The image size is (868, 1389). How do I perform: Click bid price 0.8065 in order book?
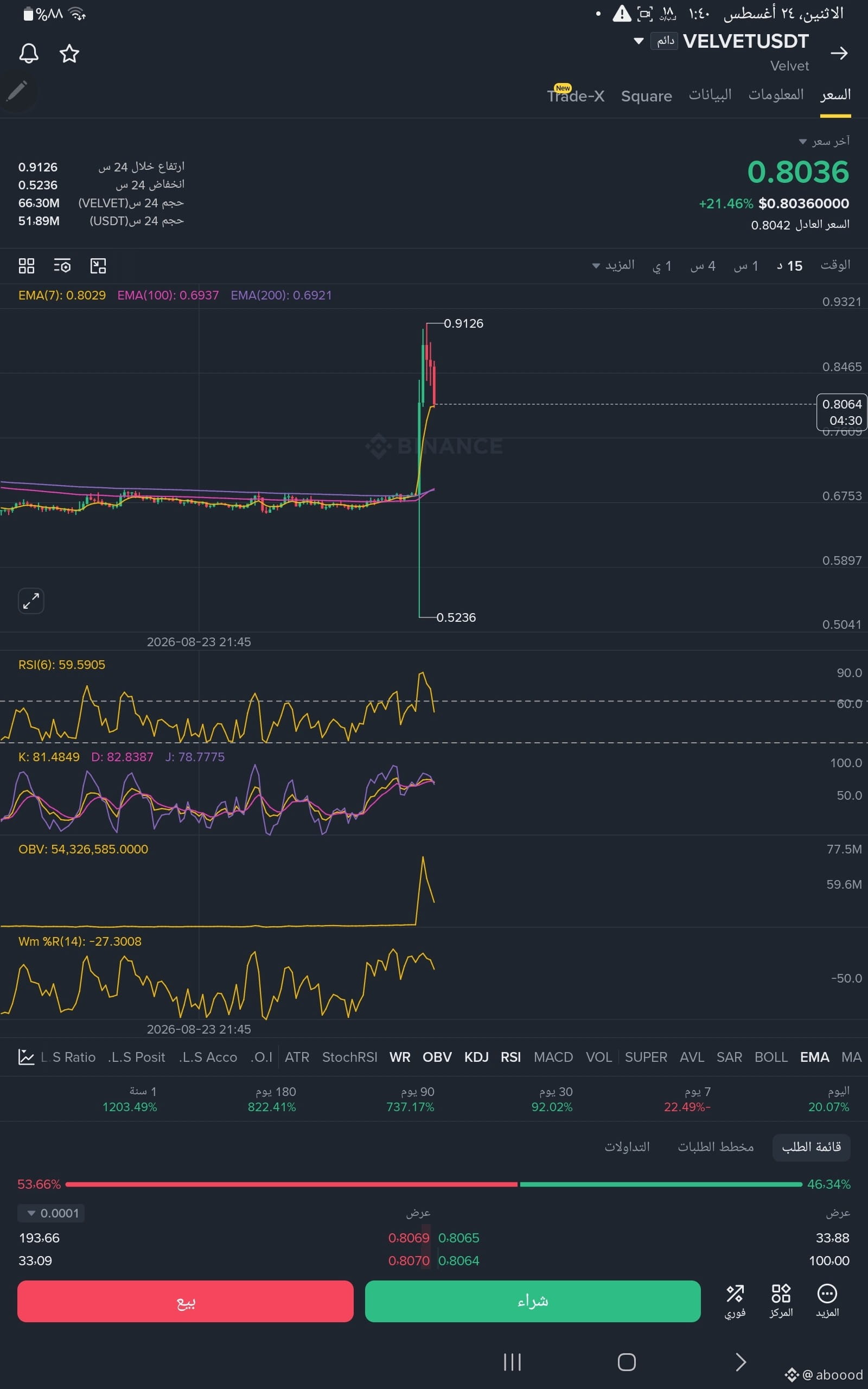[459, 1238]
